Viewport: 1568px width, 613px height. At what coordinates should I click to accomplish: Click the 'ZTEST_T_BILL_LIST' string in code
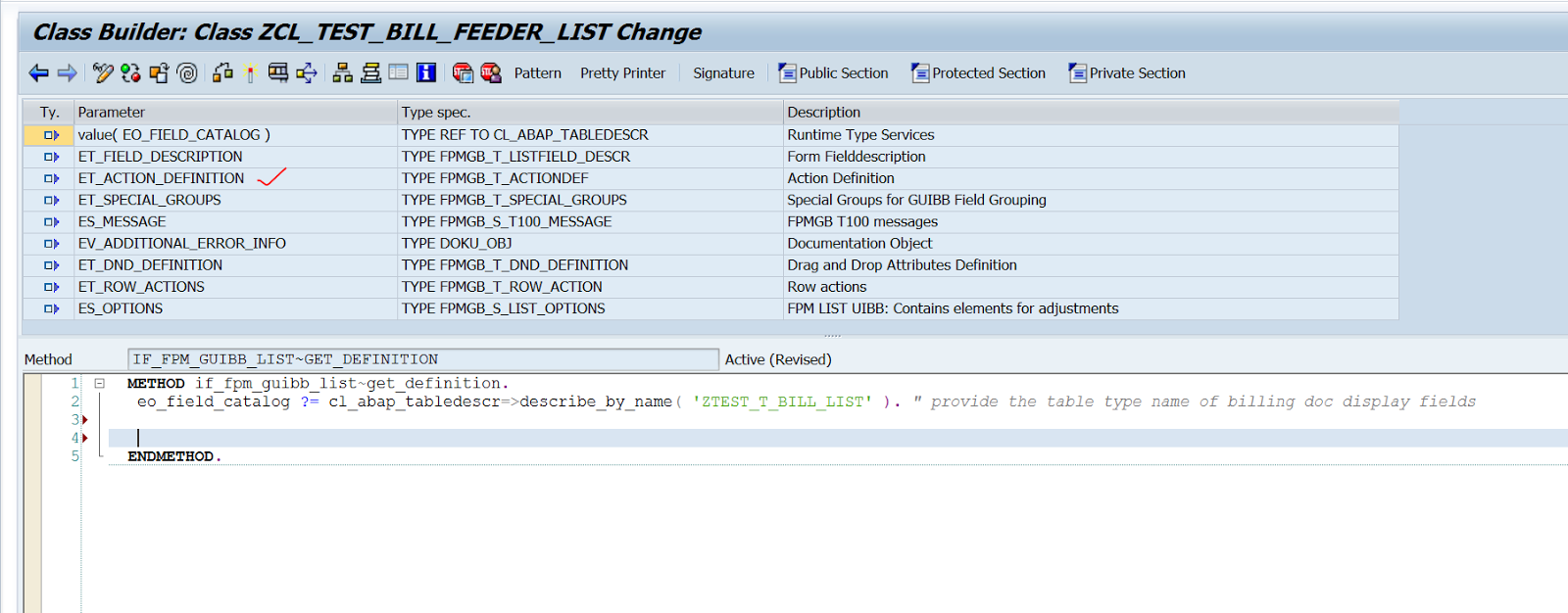(x=782, y=401)
